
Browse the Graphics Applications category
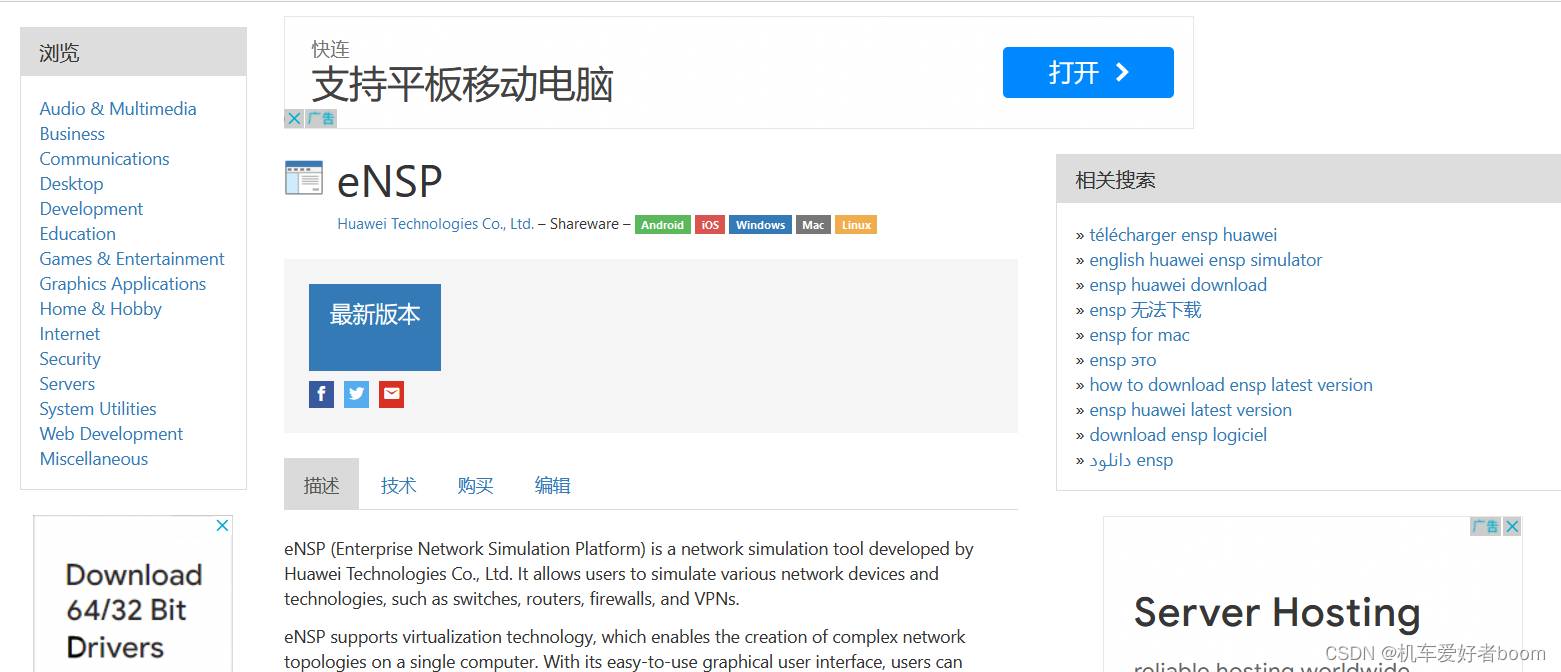coord(123,284)
